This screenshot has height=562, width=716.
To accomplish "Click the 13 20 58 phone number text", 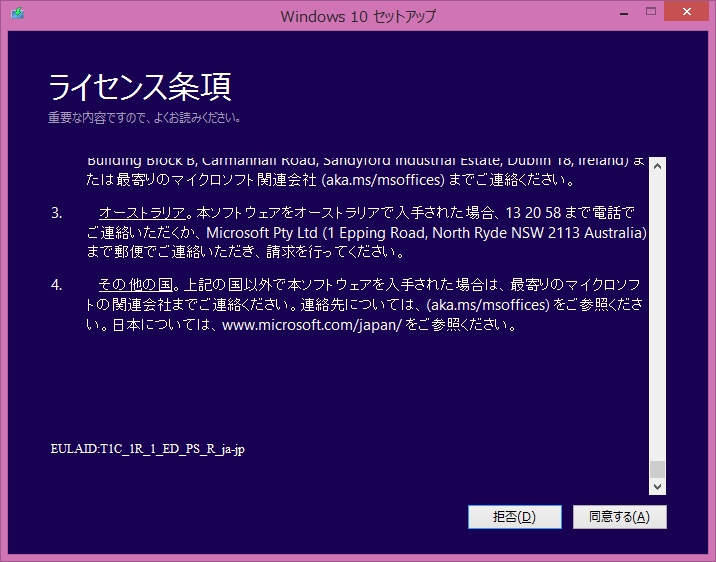I will tap(533, 213).
